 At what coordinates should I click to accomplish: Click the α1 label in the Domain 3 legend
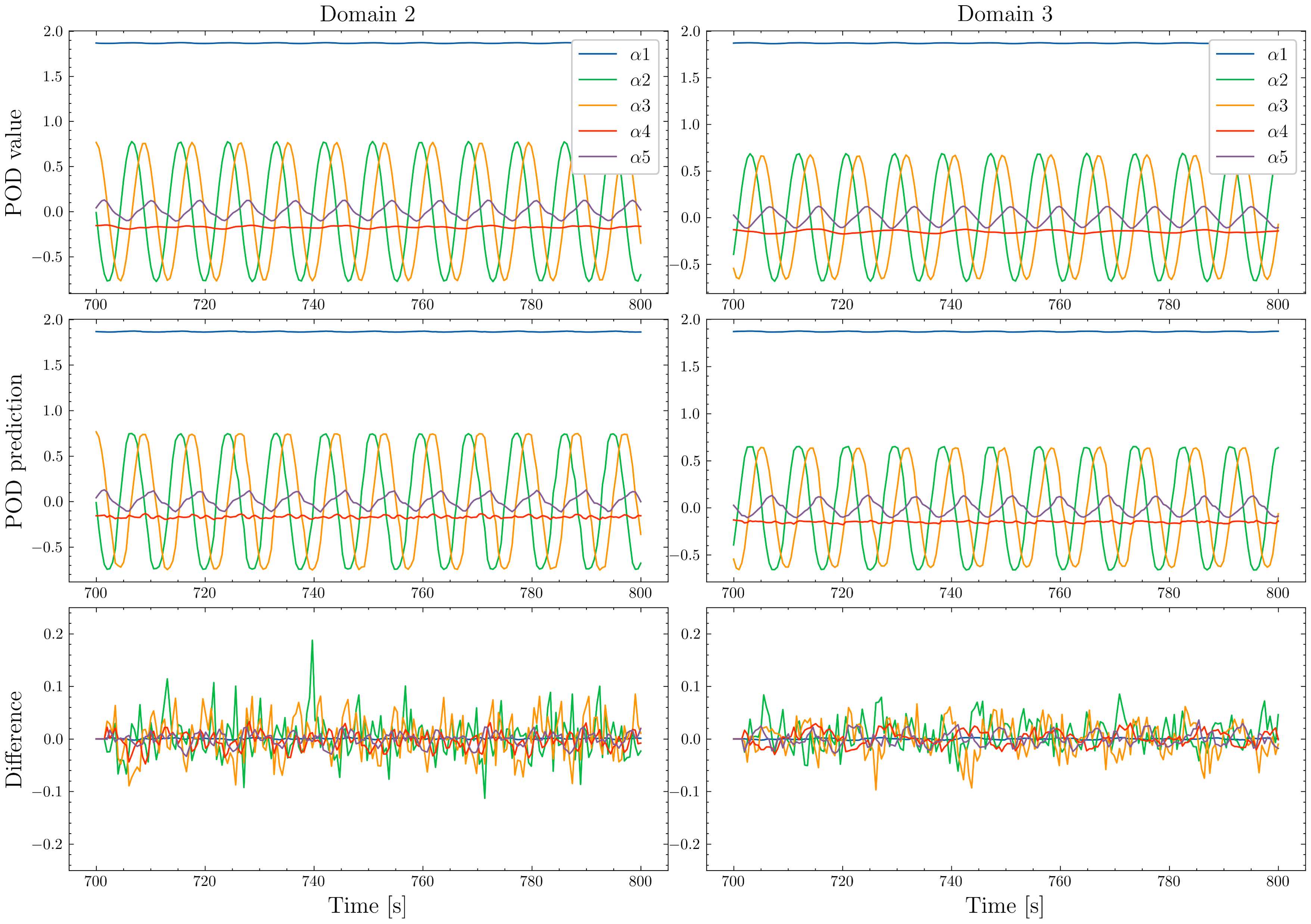click(1277, 54)
